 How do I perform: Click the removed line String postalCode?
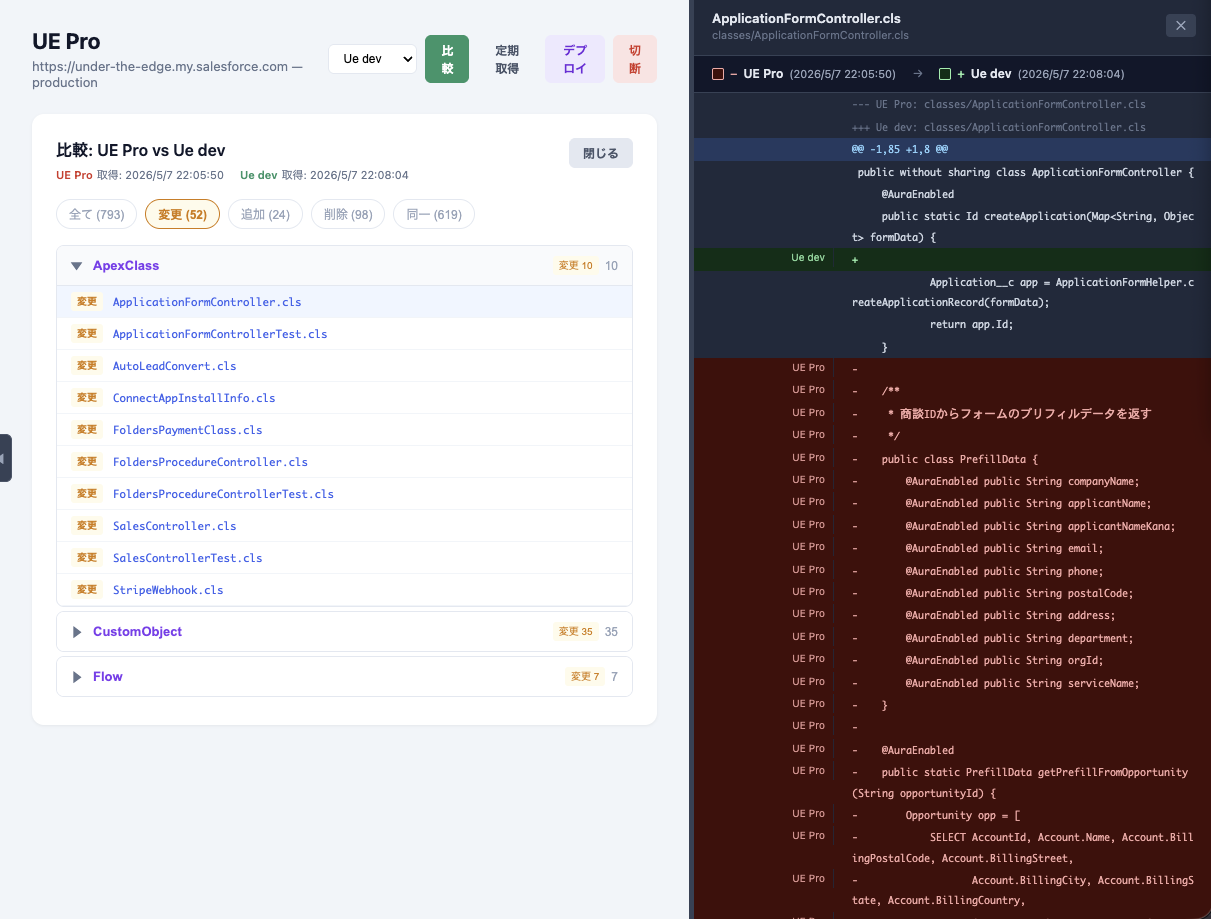[952, 593]
